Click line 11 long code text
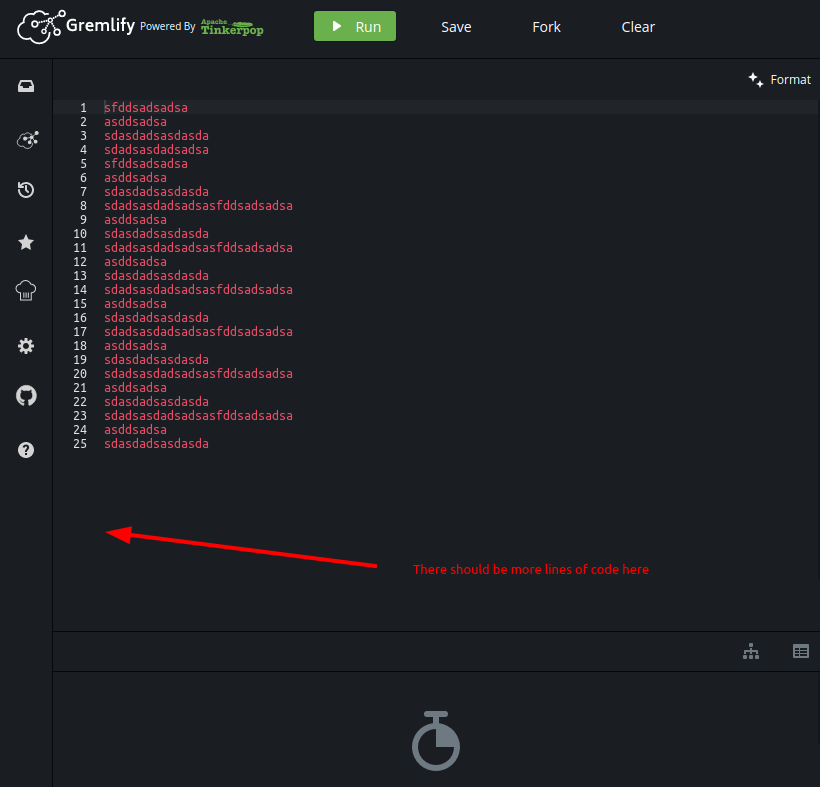 click(198, 248)
